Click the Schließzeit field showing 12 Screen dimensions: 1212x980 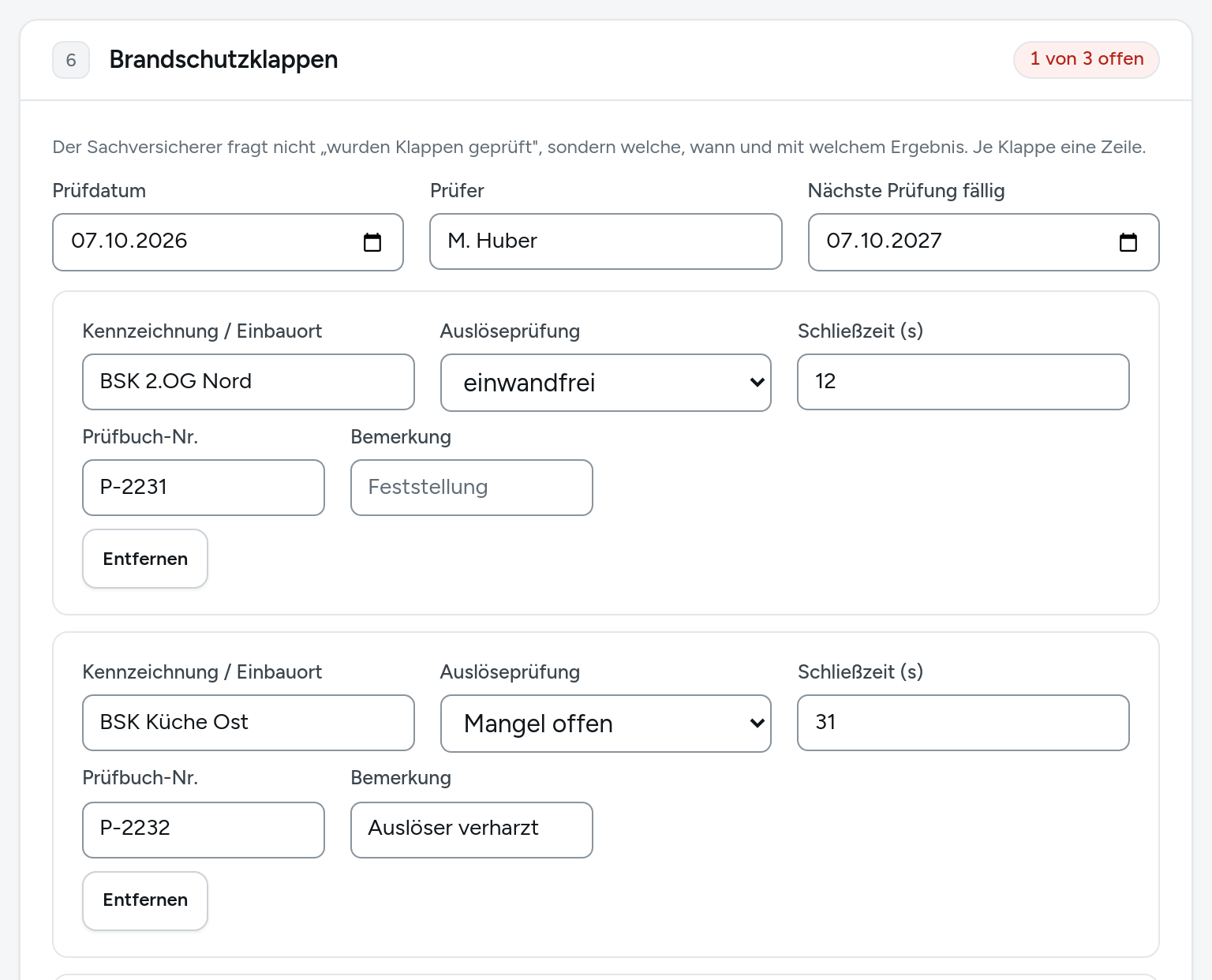click(x=963, y=382)
